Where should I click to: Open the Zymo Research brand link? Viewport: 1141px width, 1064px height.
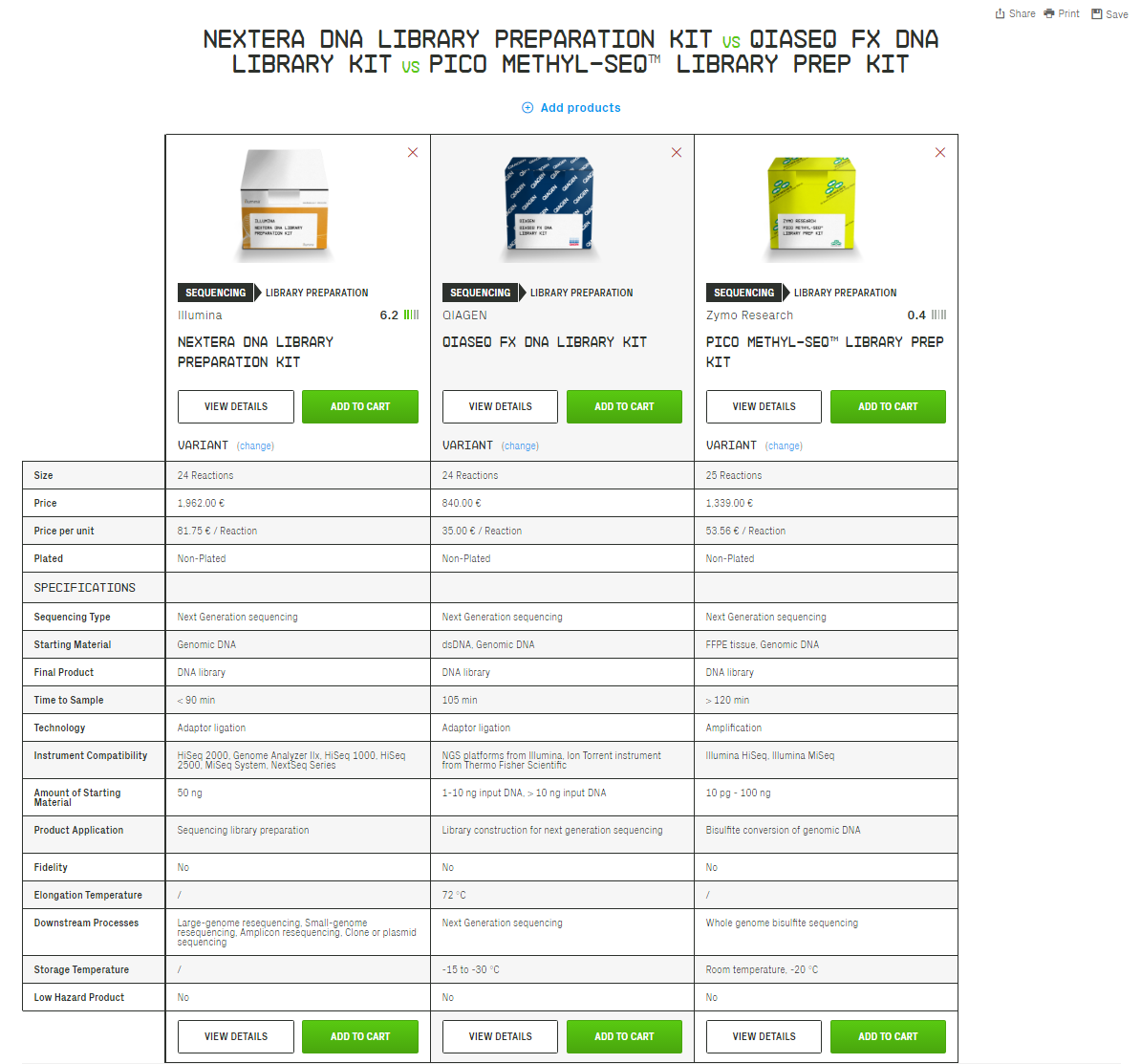point(749,315)
